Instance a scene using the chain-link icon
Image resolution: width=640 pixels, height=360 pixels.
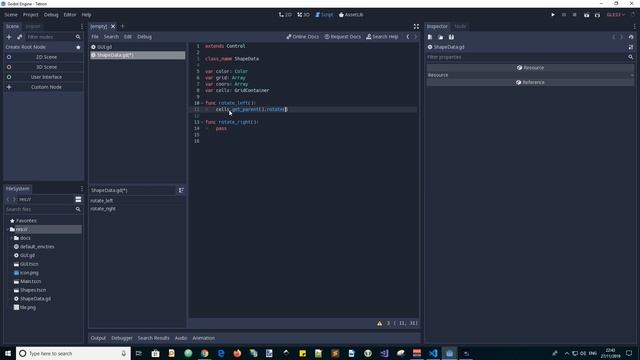19,37
